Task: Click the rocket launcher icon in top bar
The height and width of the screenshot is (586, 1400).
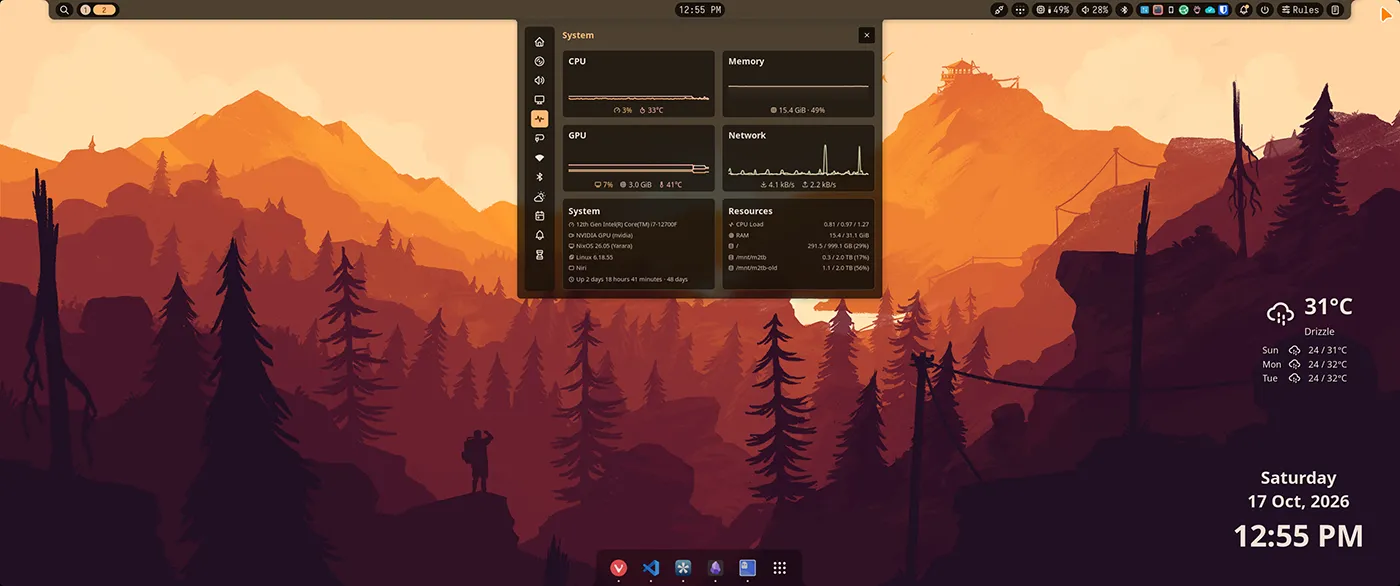Action: point(998,10)
